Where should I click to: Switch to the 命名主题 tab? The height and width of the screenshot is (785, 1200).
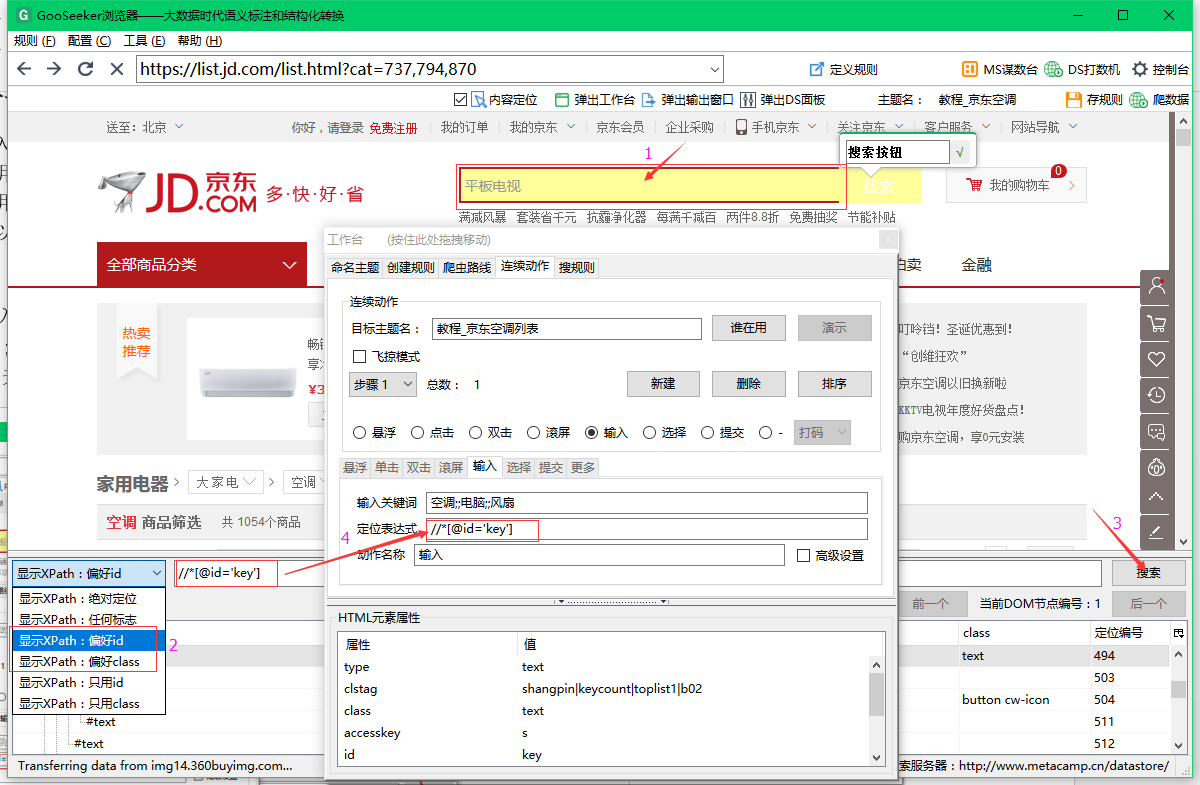(355, 267)
